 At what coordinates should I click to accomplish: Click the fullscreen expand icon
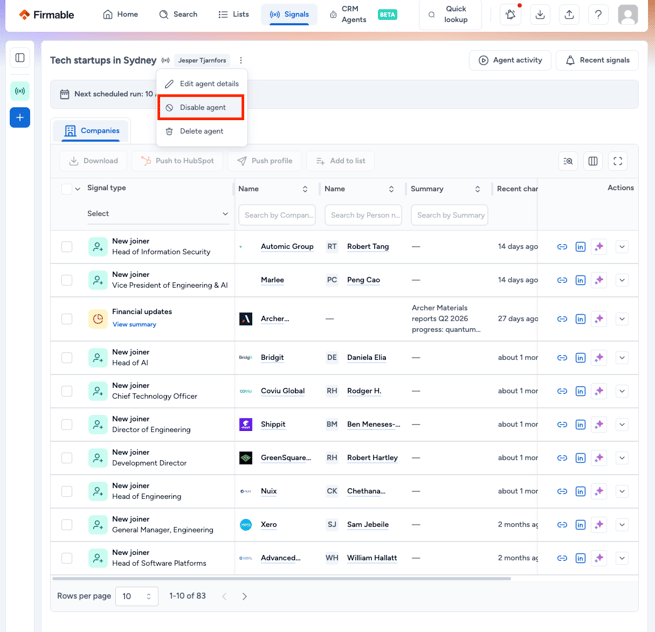[618, 161]
